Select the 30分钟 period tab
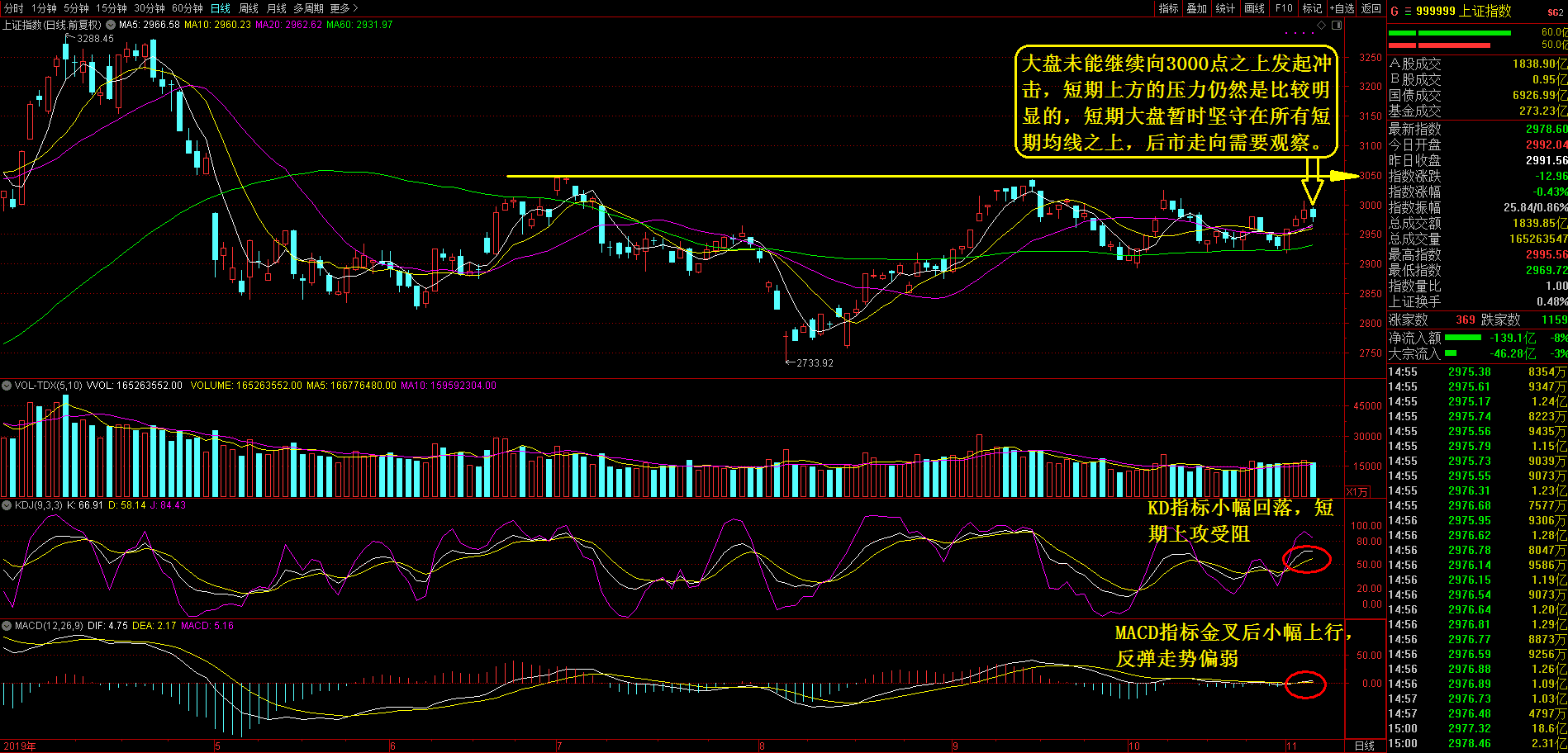 tap(150, 8)
